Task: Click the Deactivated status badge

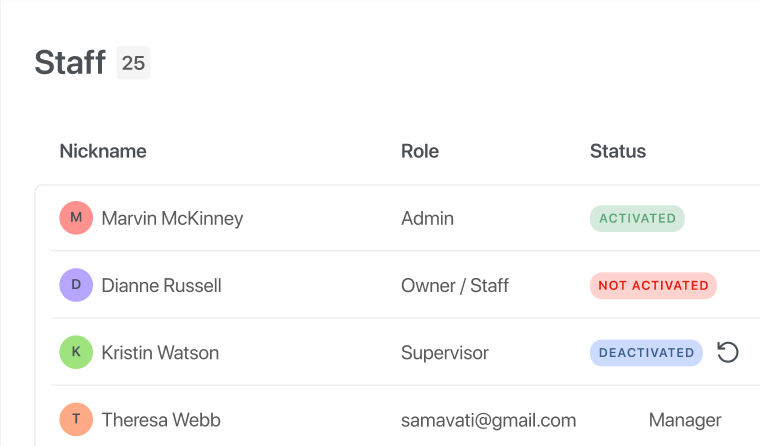Action: coord(646,352)
